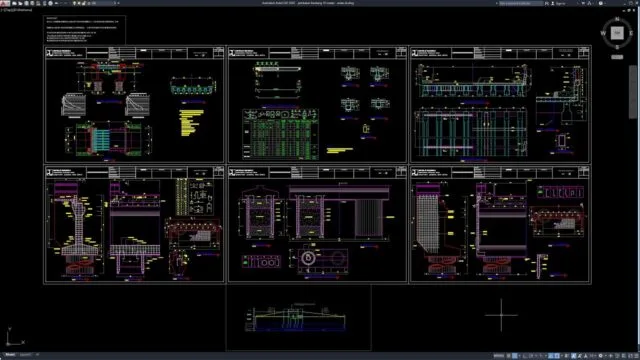
Task: Click the TOP face of the ViewCube
Action: tap(617, 33)
